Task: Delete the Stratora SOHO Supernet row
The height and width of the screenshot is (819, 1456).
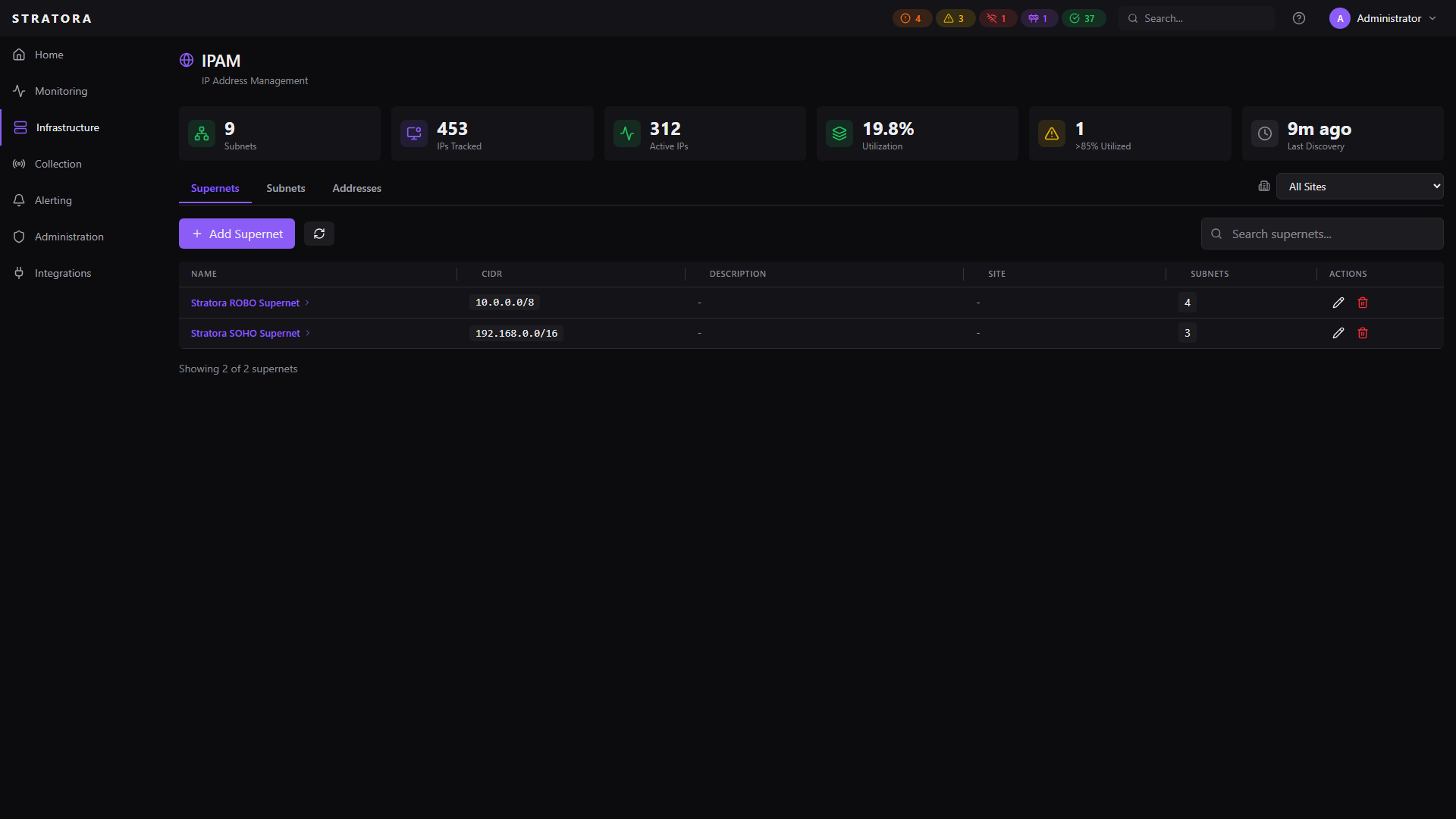Action: click(1363, 333)
